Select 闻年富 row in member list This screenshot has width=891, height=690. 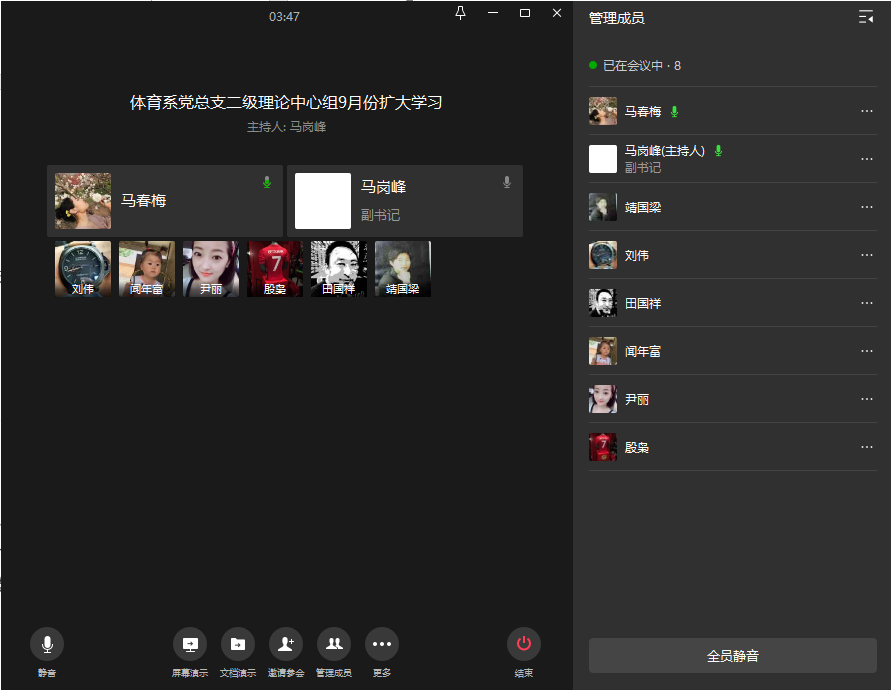point(643,351)
